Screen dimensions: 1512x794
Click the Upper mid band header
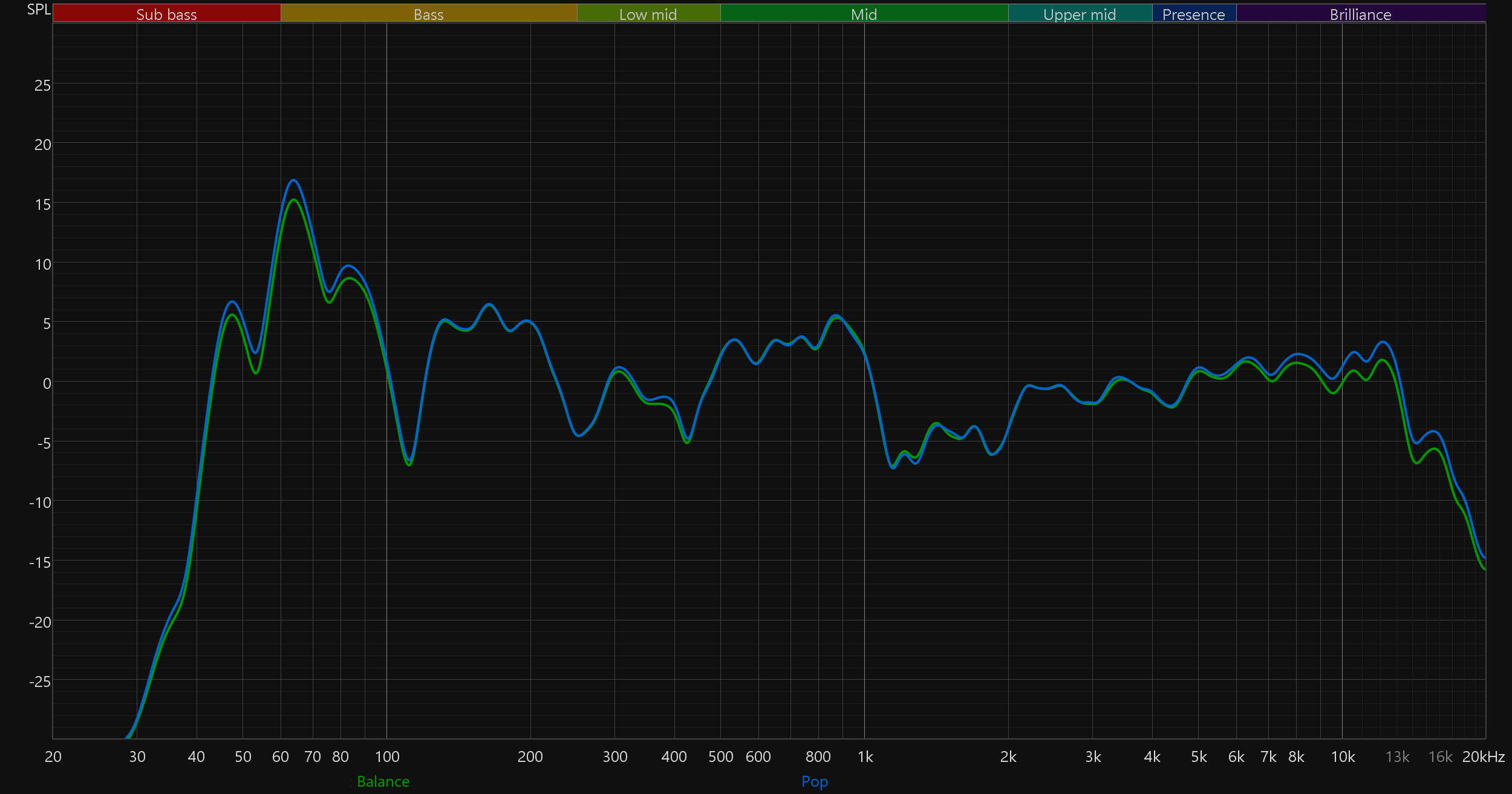1080,14
